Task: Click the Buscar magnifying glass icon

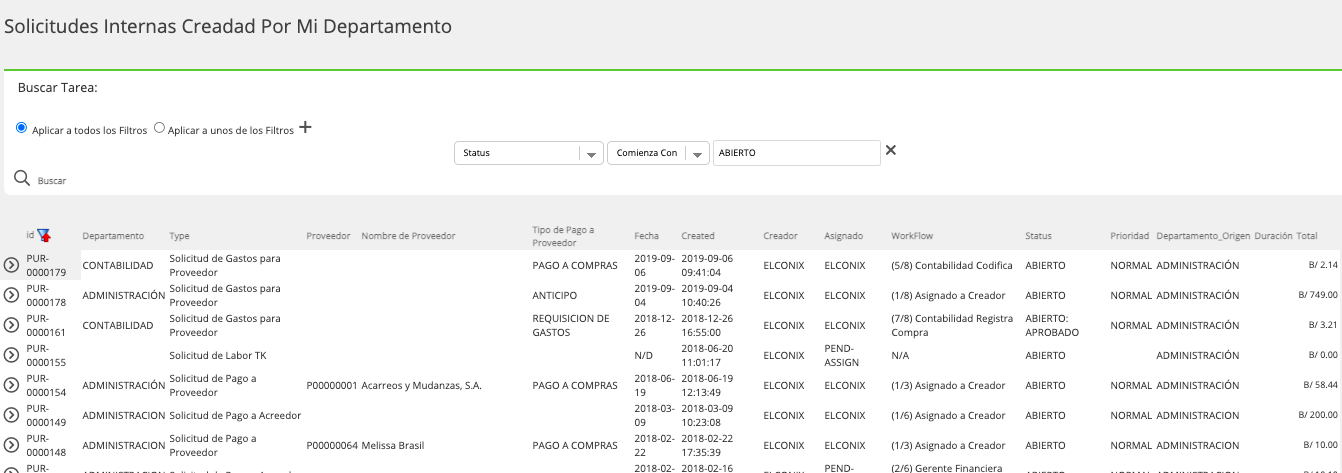Action: (x=21, y=178)
